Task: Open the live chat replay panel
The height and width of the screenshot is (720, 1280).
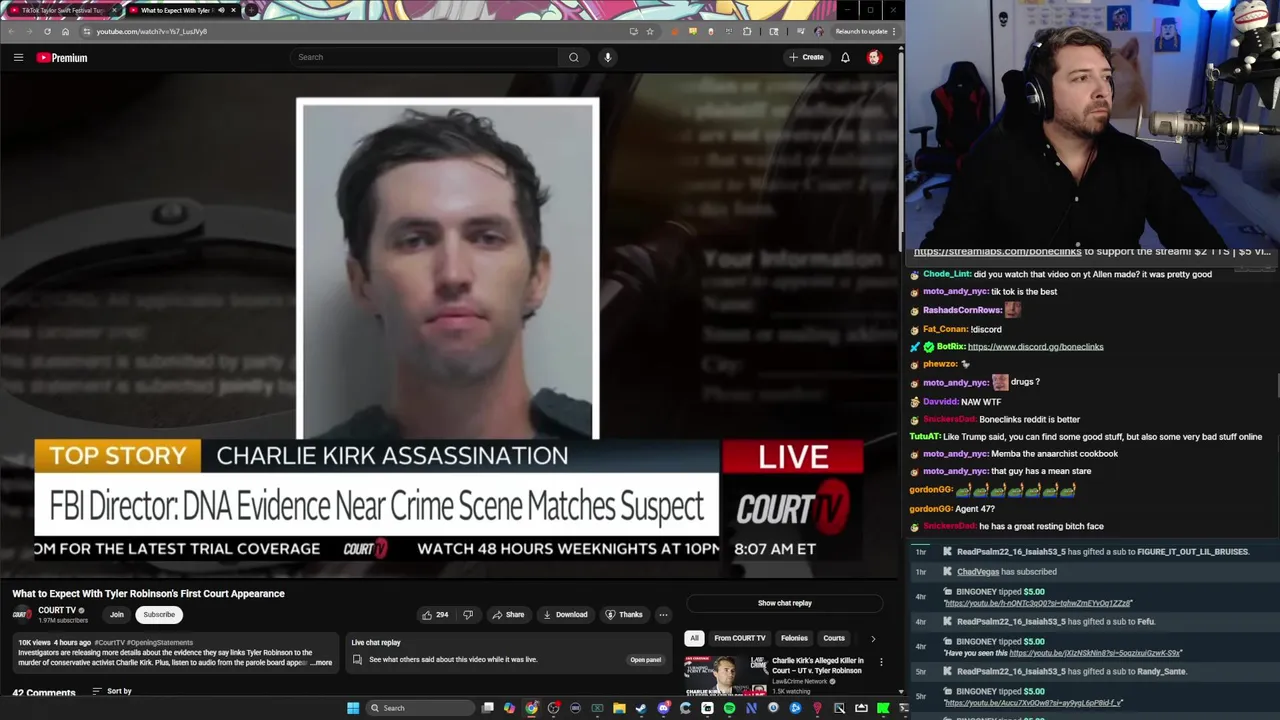Action: click(646, 660)
